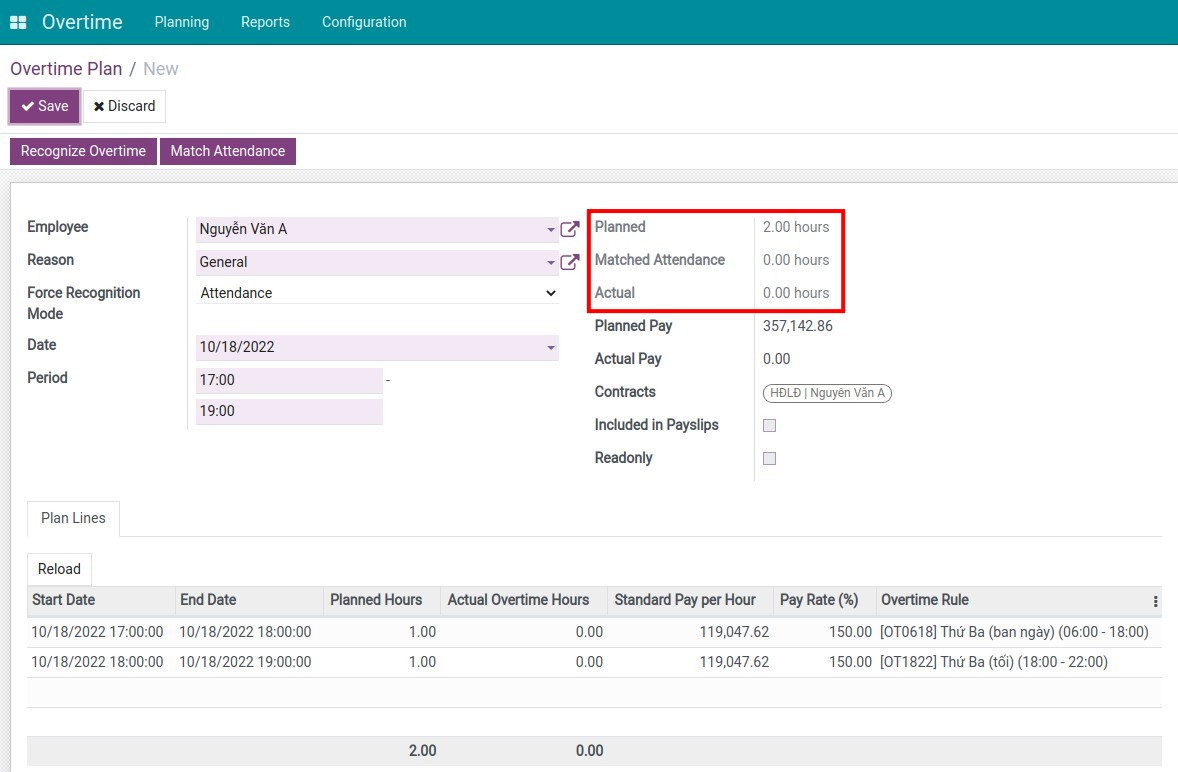Edit the Period start time field
Viewport: 1178px width, 772px height.
tap(290, 380)
